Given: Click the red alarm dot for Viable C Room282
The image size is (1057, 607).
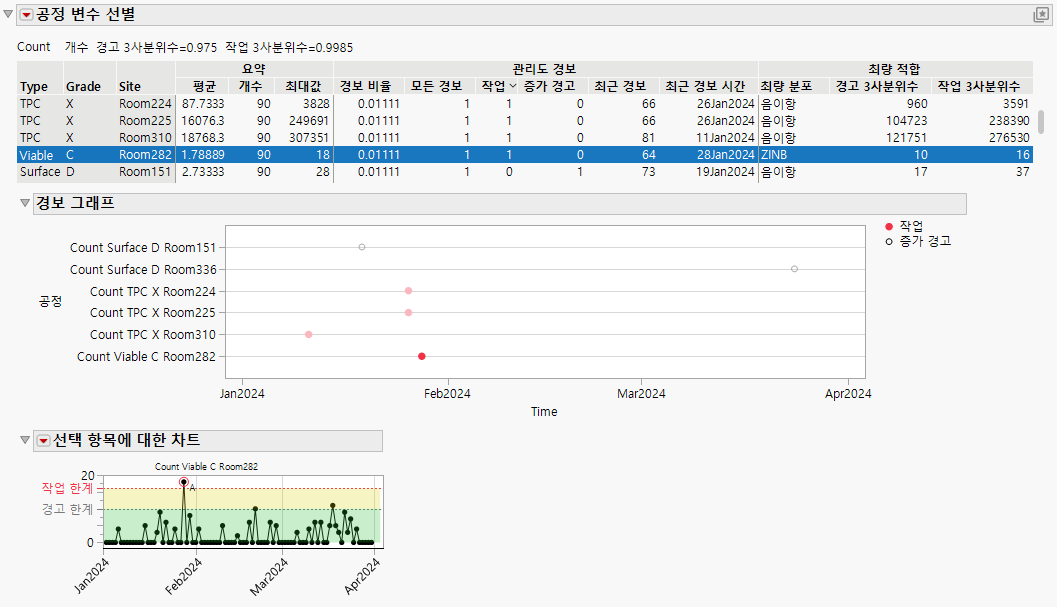Looking at the screenshot, I should (x=421, y=356).
